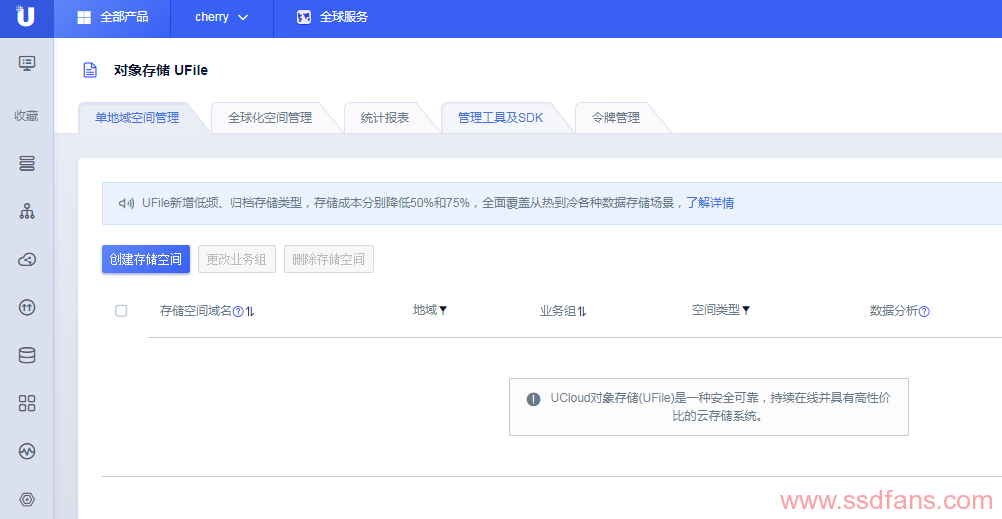Click 创建存储空间 button
This screenshot has height=519, width=1002.
[x=146, y=260]
